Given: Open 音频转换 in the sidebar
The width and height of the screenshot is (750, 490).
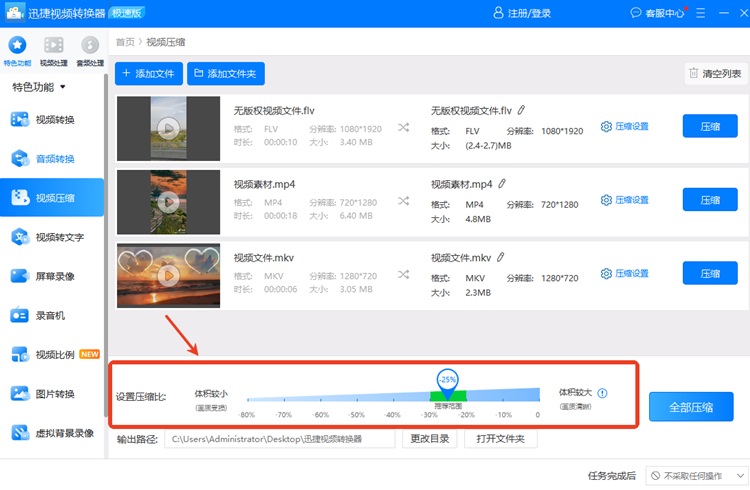Looking at the screenshot, I should point(52,158).
